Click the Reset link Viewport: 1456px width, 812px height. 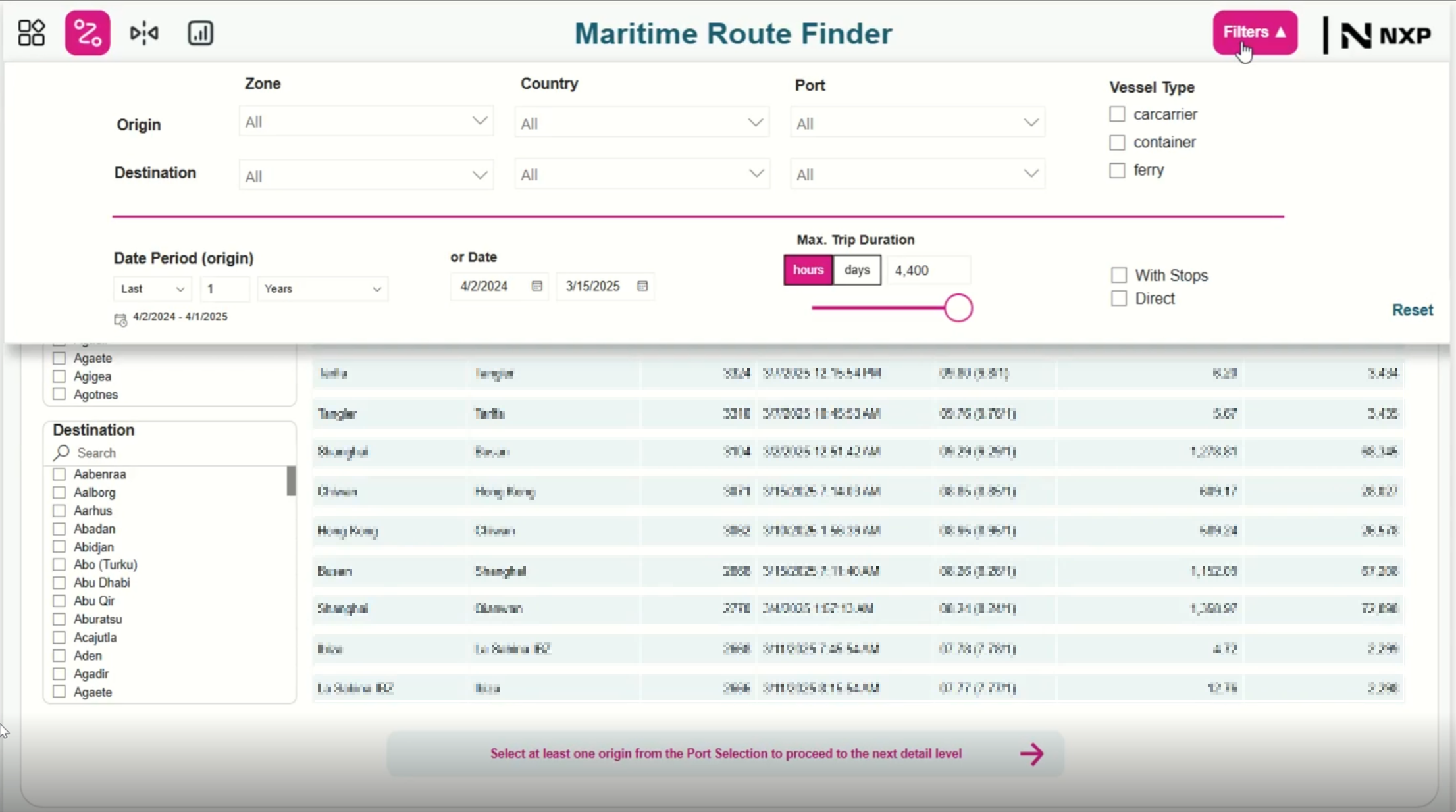(x=1412, y=310)
